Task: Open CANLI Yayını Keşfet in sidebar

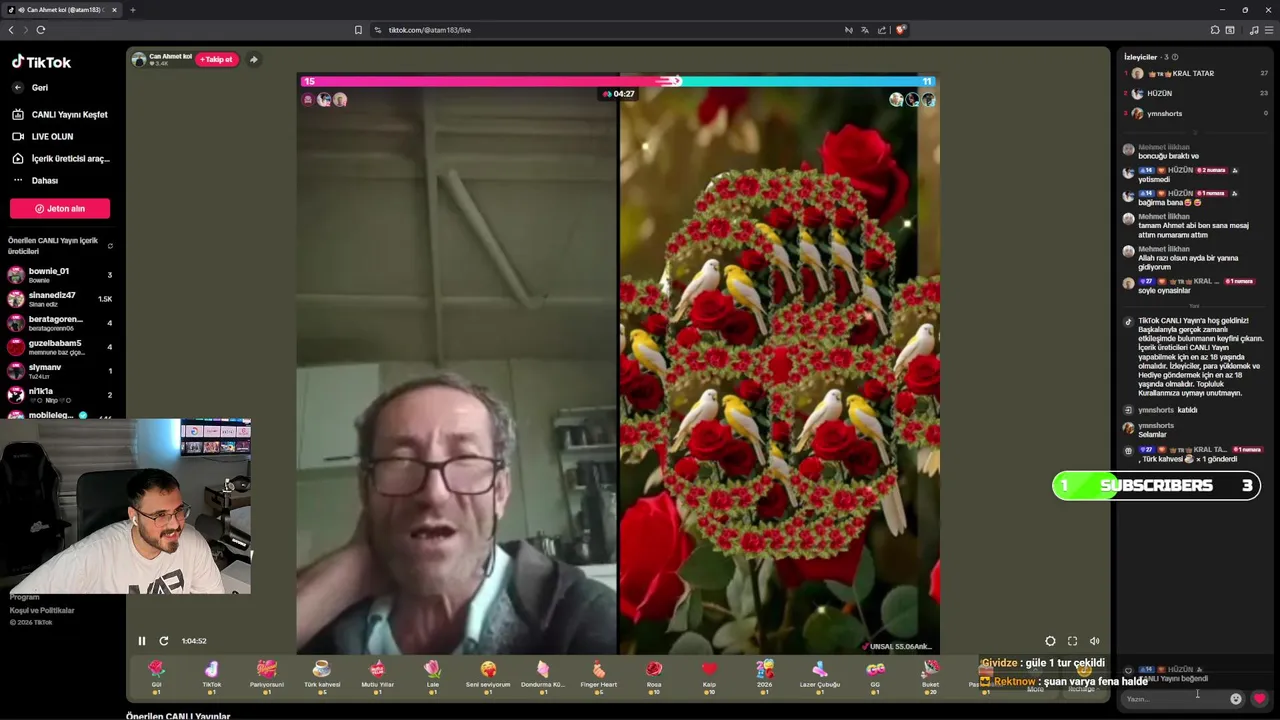Action: [x=60, y=114]
